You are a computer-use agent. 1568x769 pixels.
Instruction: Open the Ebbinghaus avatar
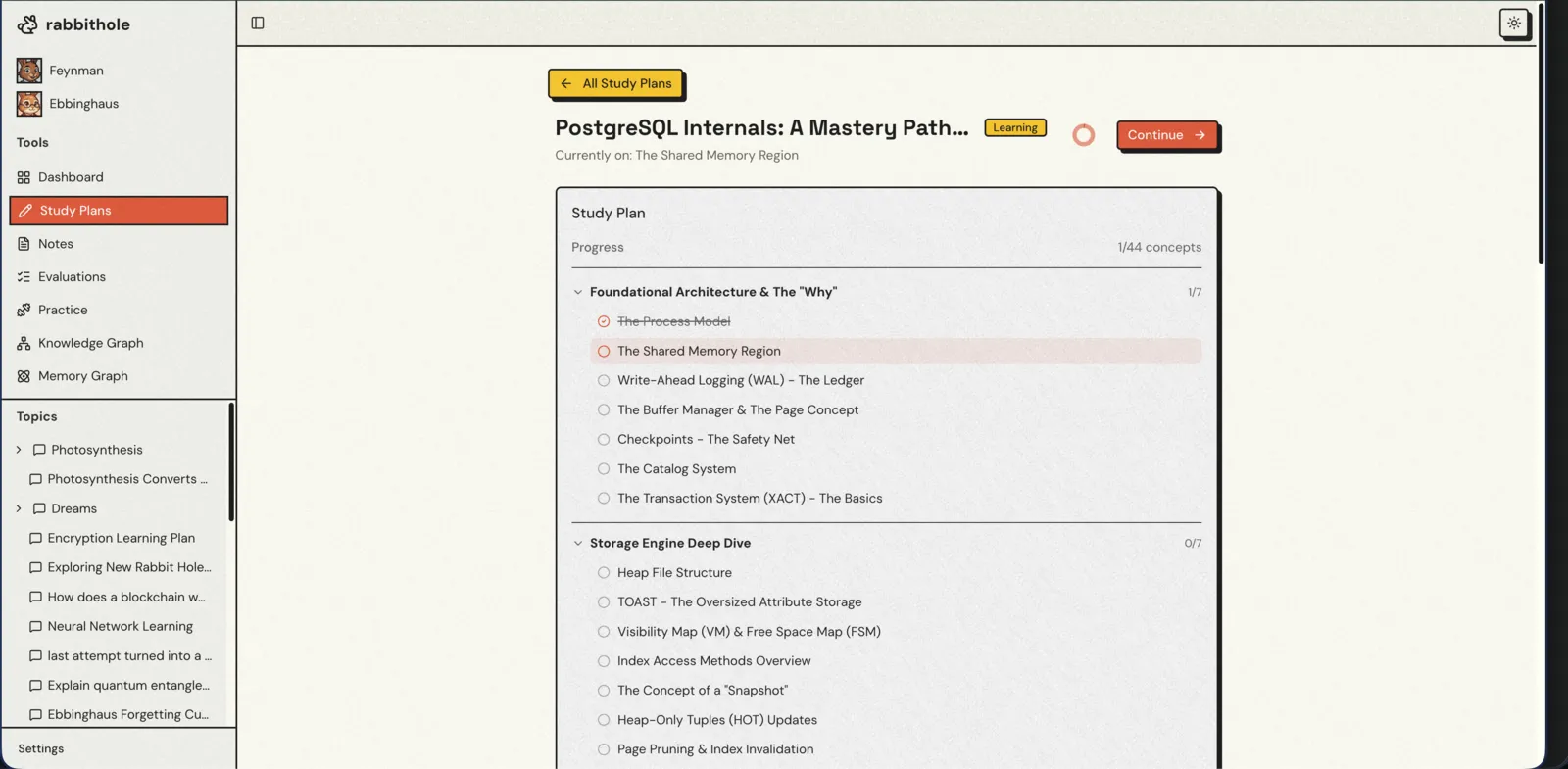[29, 104]
